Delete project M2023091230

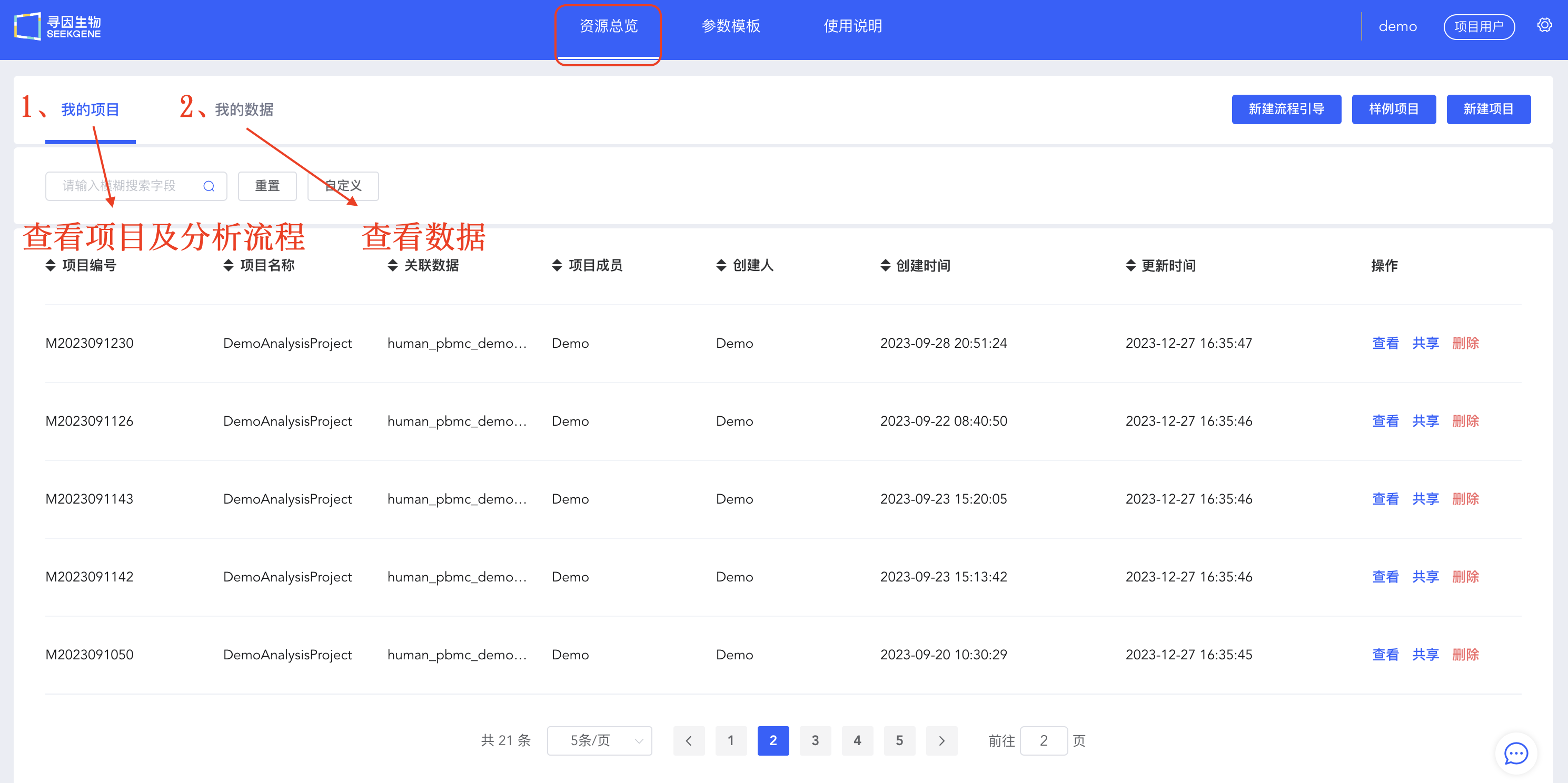click(1466, 343)
